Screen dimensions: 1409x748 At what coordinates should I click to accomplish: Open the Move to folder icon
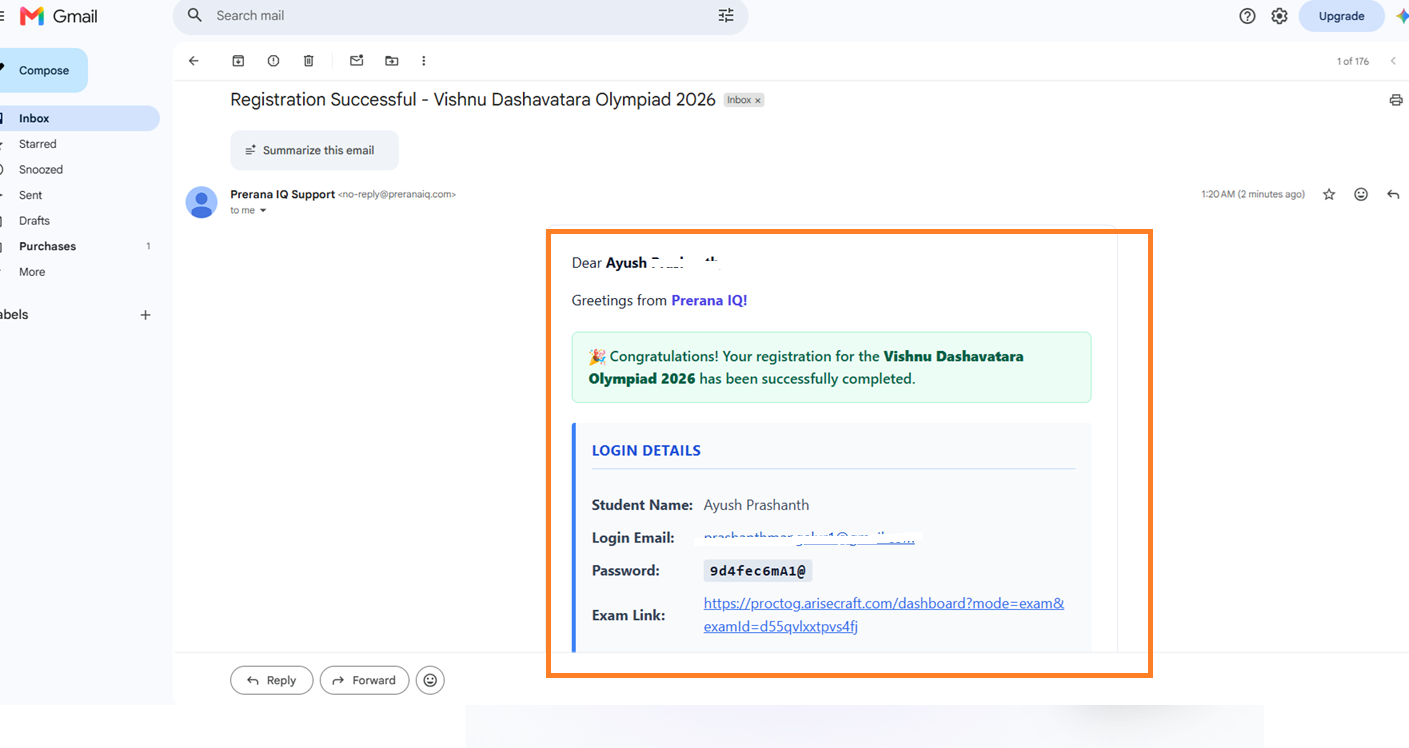tap(392, 61)
